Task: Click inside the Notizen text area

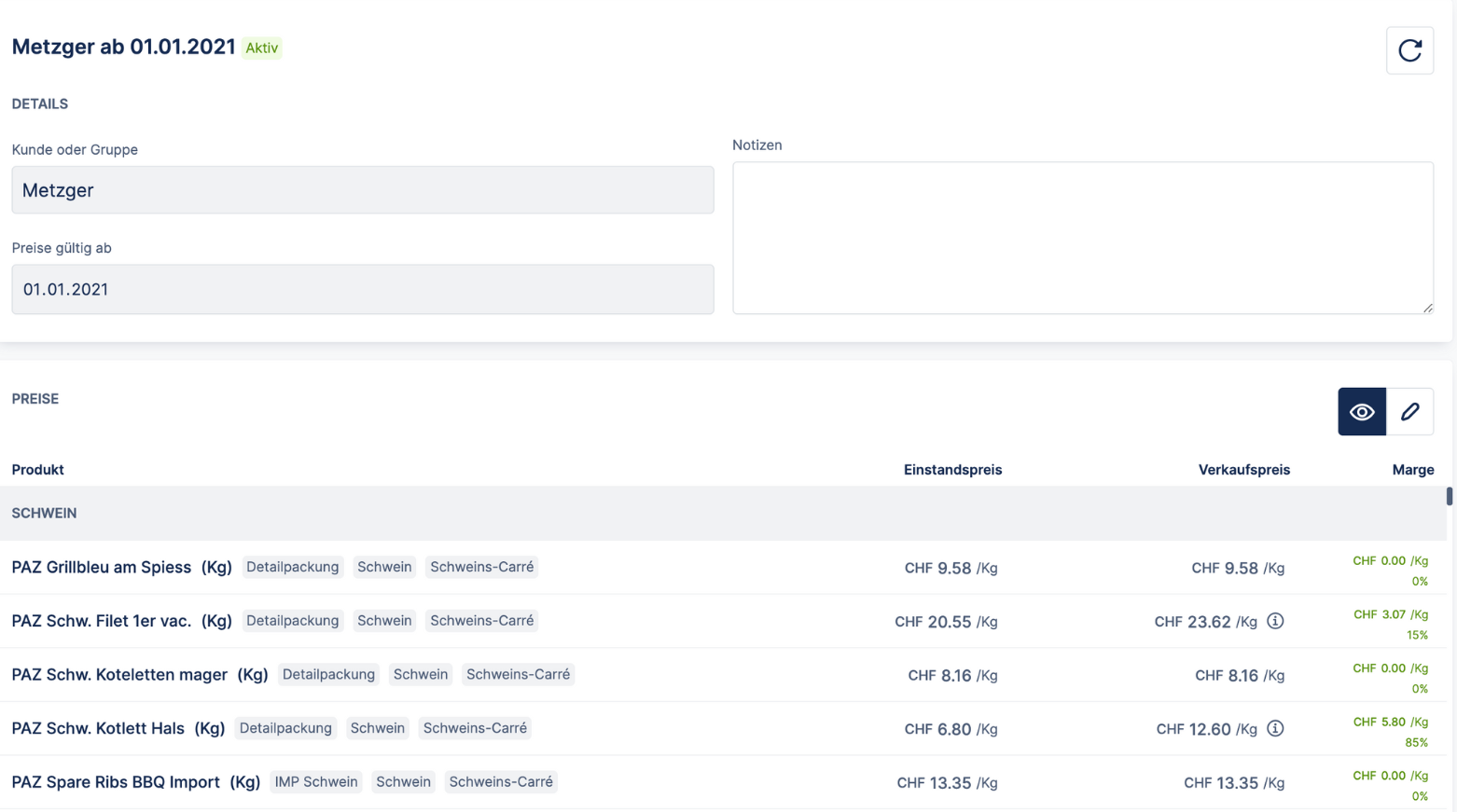Action: (x=1082, y=238)
